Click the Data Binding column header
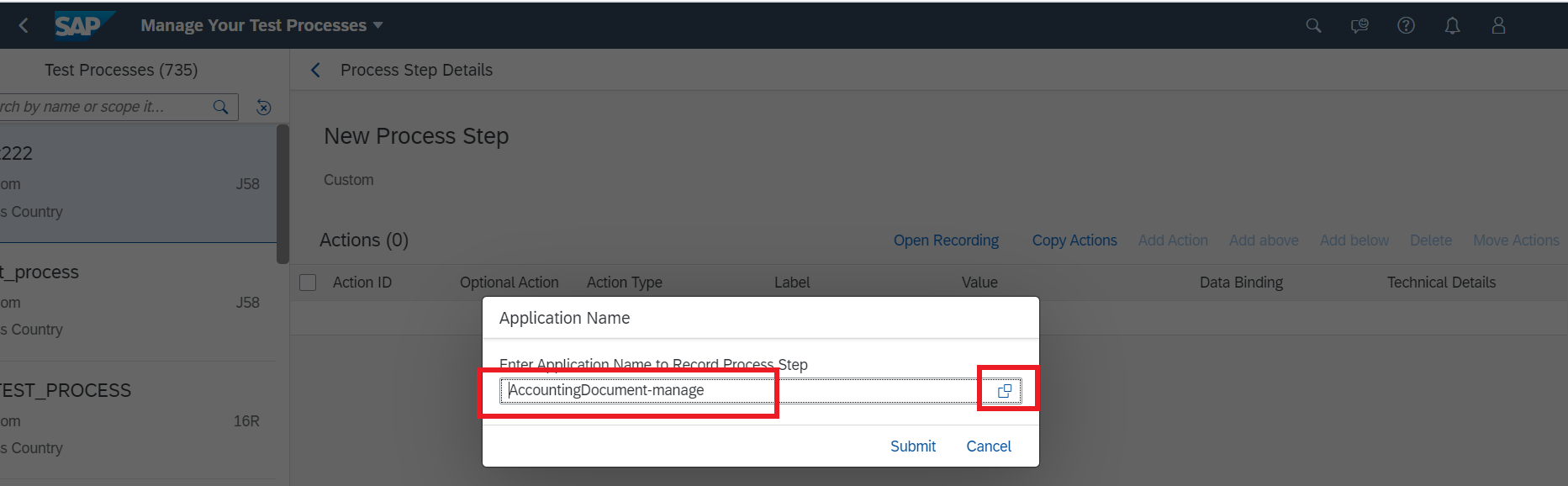This screenshot has width=1568, height=486. (x=1241, y=283)
